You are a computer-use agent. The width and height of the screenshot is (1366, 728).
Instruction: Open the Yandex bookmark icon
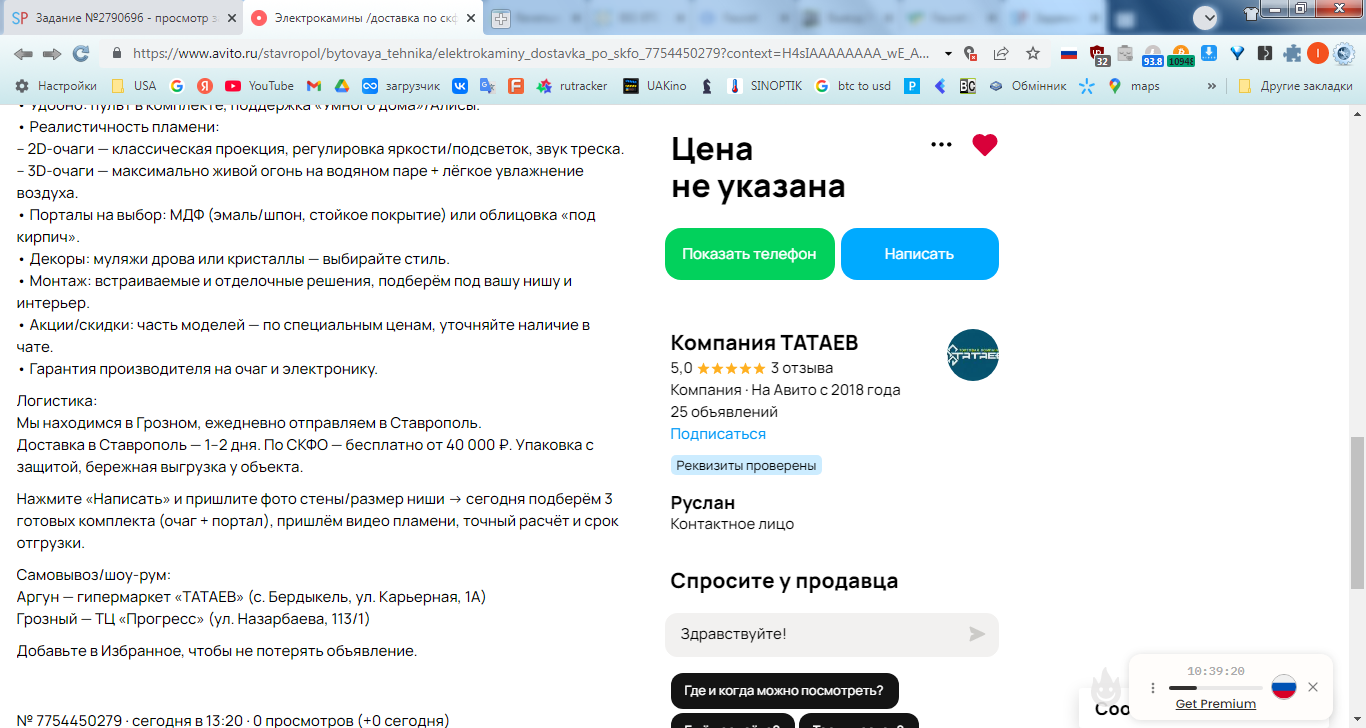coord(204,86)
